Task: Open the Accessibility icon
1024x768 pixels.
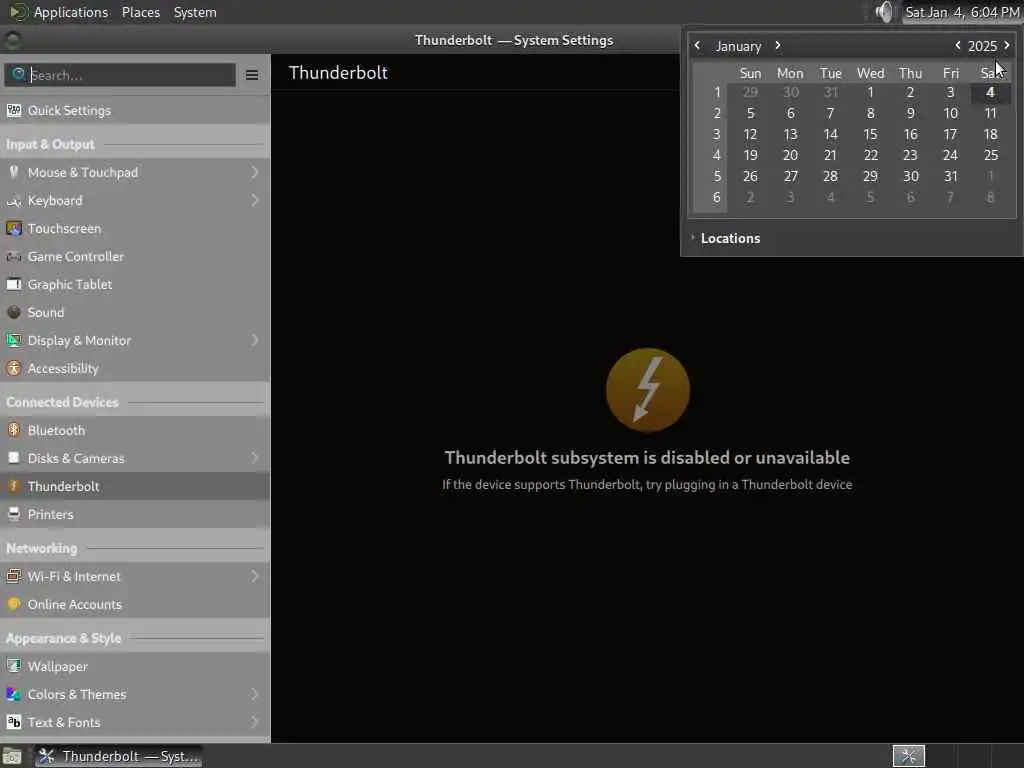Action: point(14,368)
